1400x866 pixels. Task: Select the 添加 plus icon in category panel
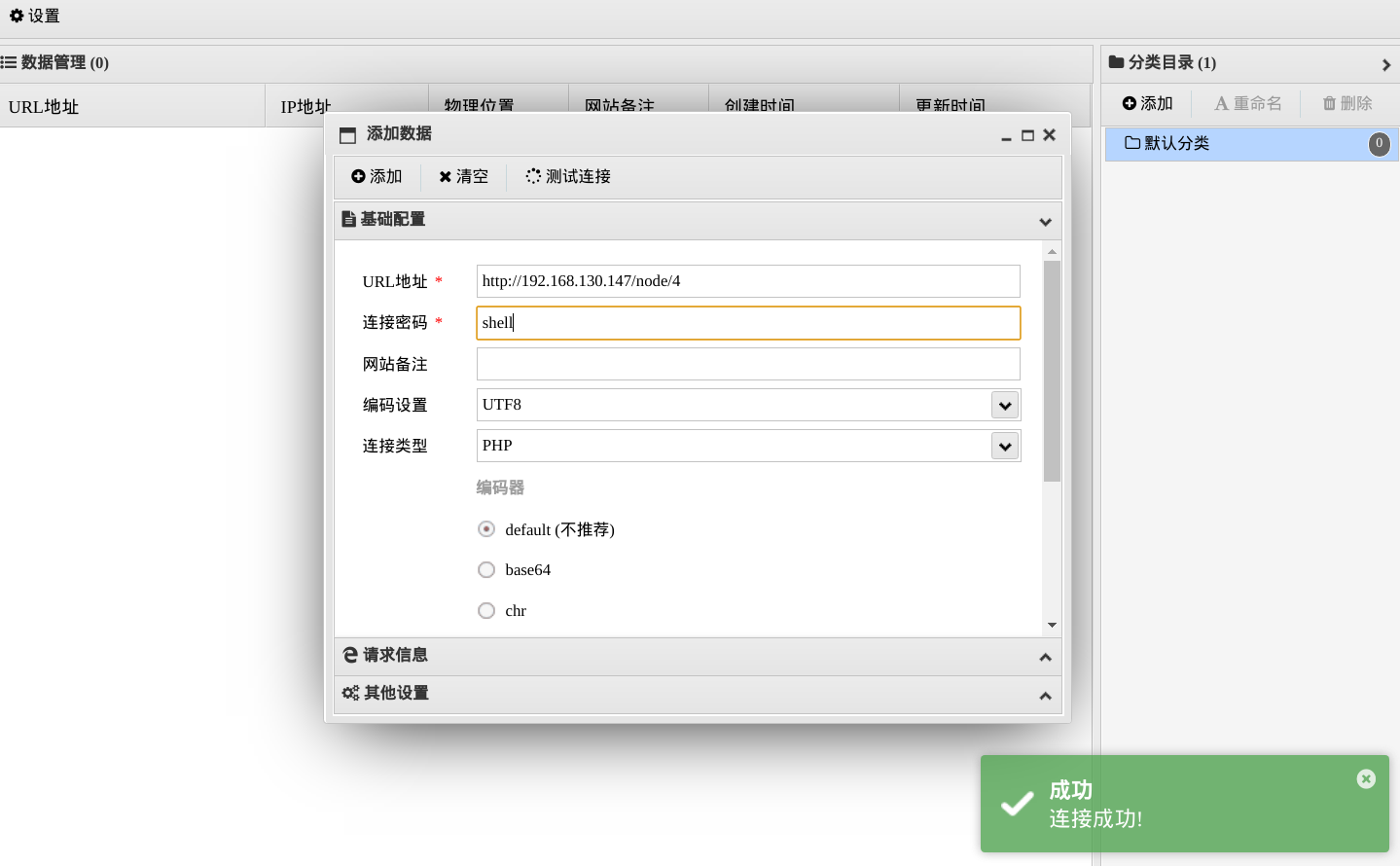point(1129,103)
